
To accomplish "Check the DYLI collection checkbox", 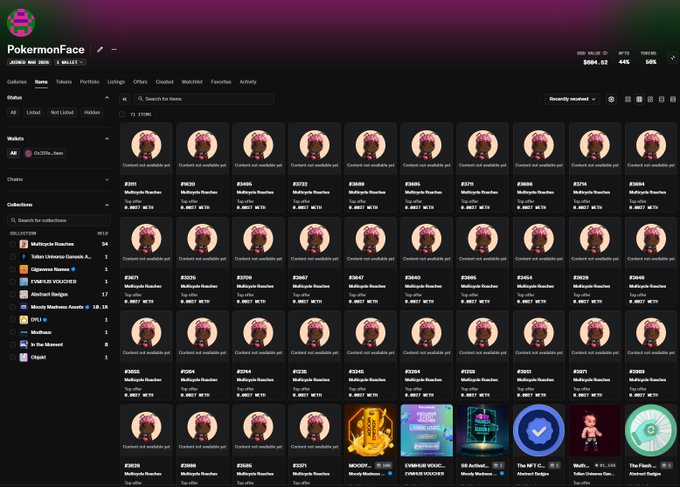I will pyautogui.click(x=13, y=320).
